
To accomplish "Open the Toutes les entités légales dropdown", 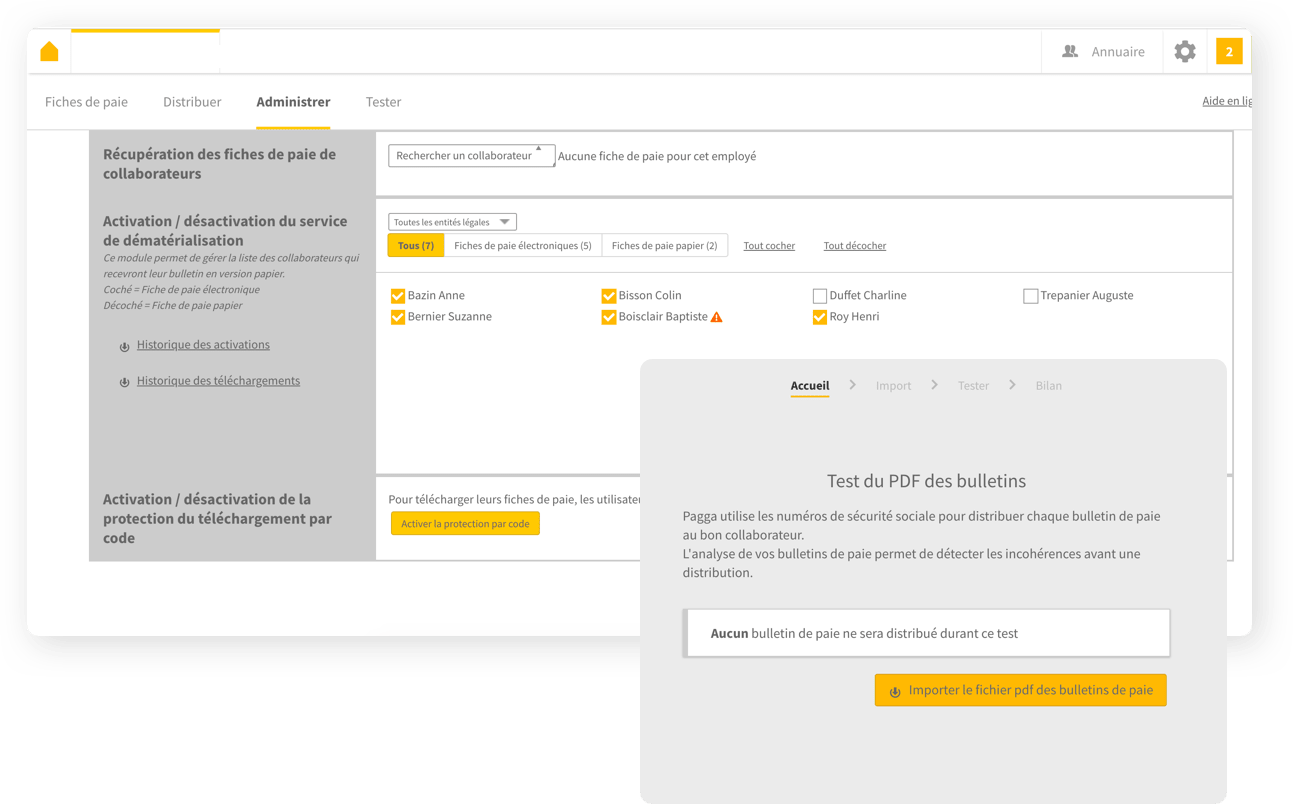I will tap(452, 222).
